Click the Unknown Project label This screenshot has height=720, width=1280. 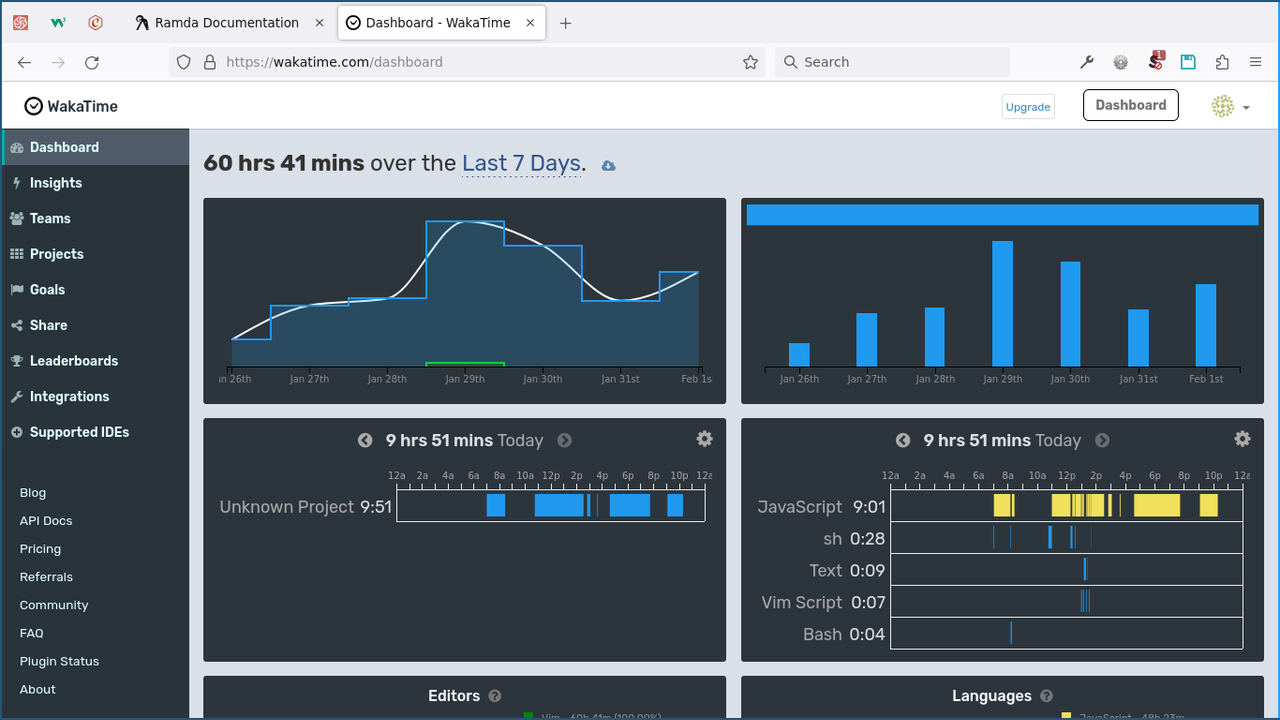(x=287, y=507)
